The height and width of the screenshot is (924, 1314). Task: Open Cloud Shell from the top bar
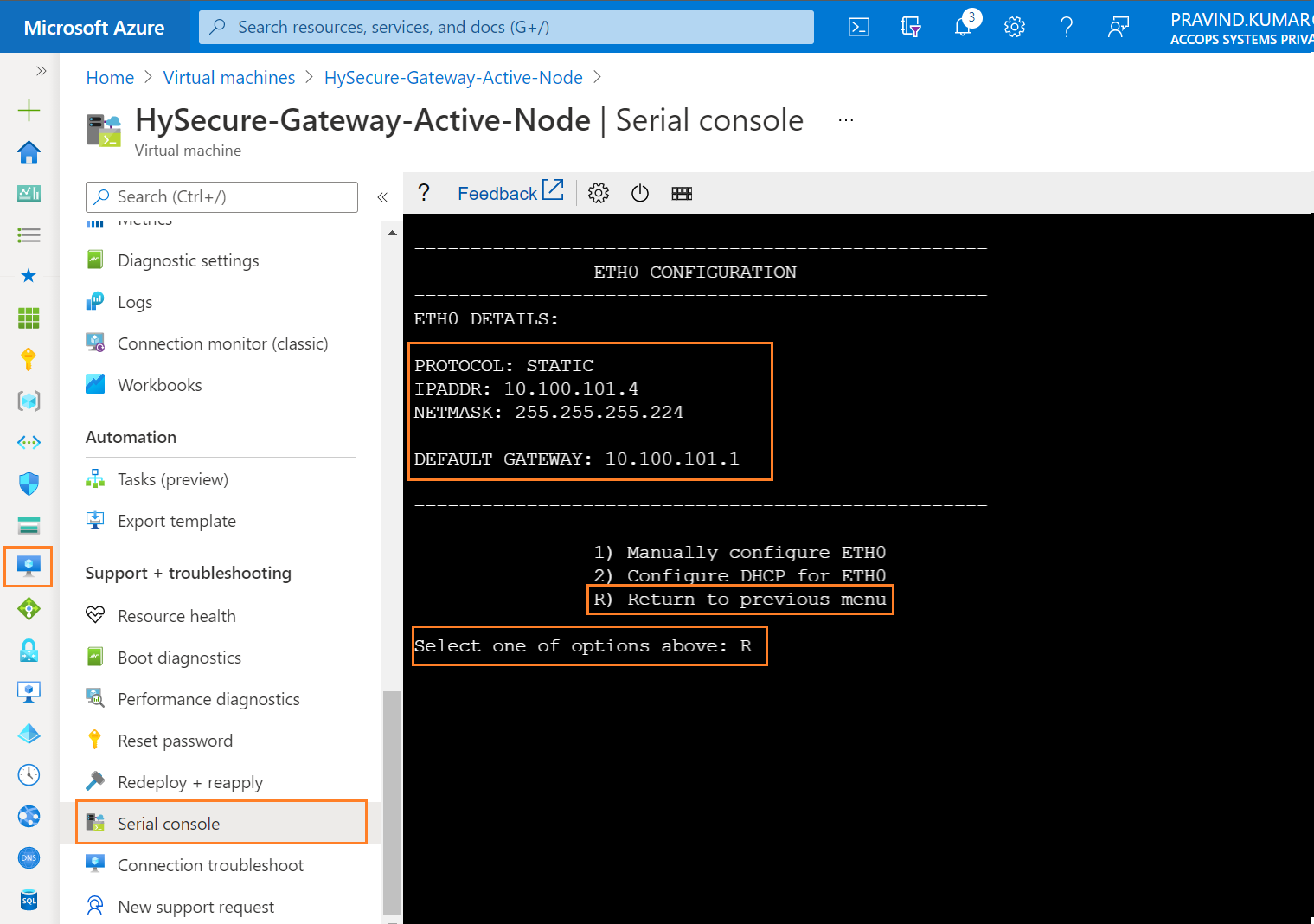(858, 27)
